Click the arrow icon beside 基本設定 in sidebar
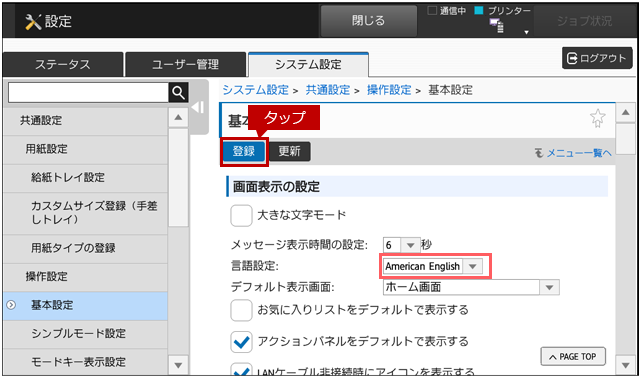Image resolution: width=640 pixels, height=376 pixels. [11, 305]
